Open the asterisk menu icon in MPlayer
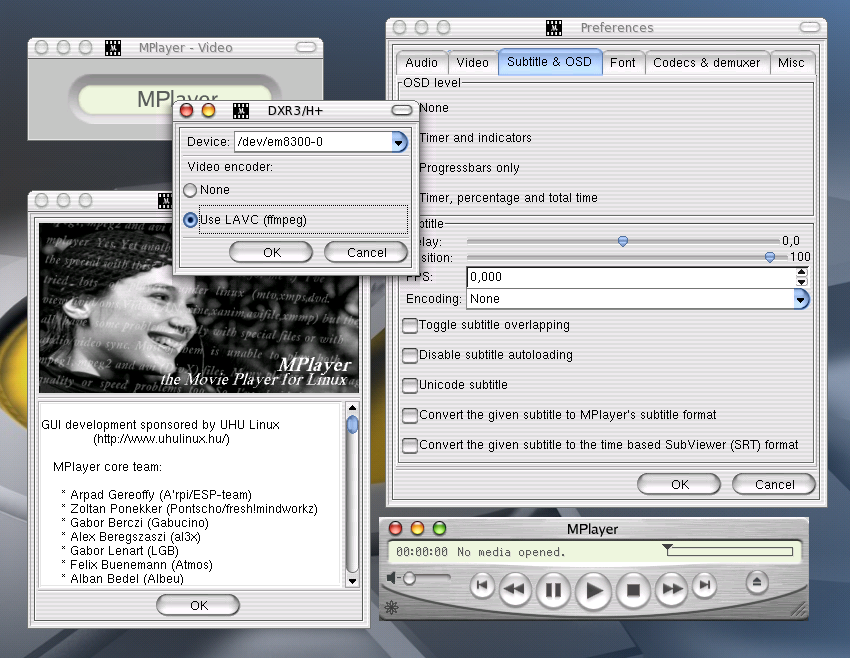The image size is (850, 658). [x=391, y=608]
